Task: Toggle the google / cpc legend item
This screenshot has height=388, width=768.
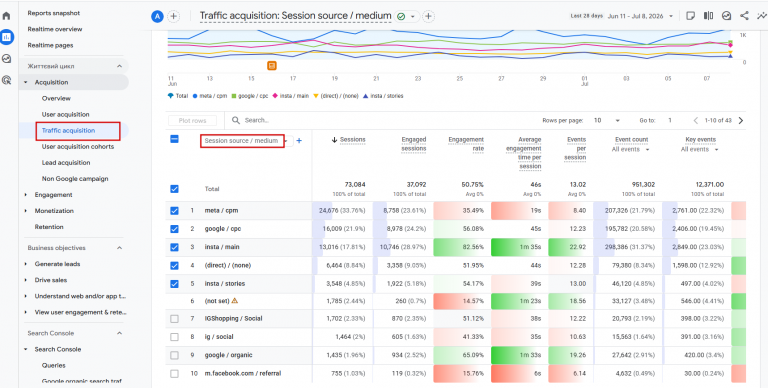Action: pos(250,96)
